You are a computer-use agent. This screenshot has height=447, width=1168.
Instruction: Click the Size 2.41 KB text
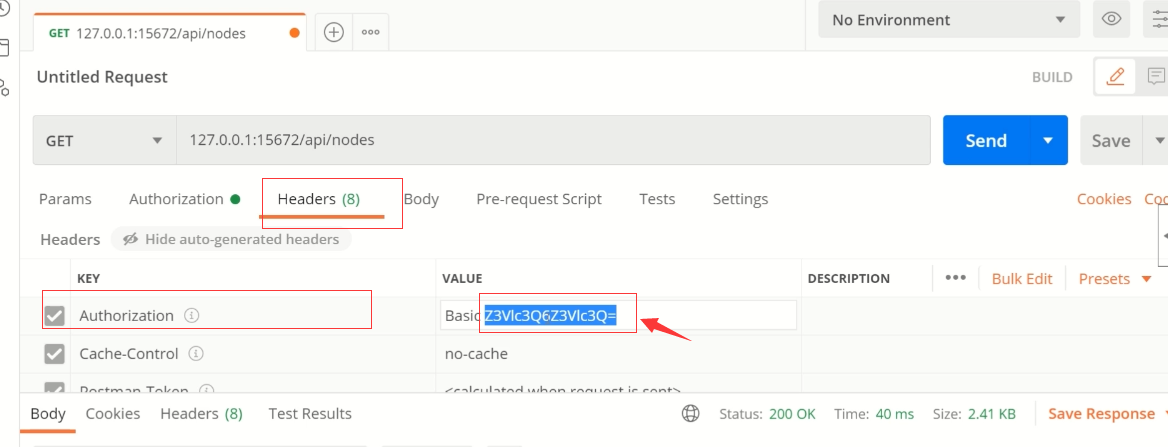[974, 413]
